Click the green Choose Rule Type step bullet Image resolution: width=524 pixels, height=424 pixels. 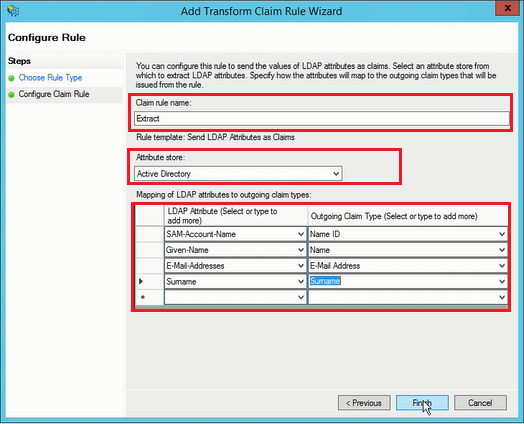[11, 78]
